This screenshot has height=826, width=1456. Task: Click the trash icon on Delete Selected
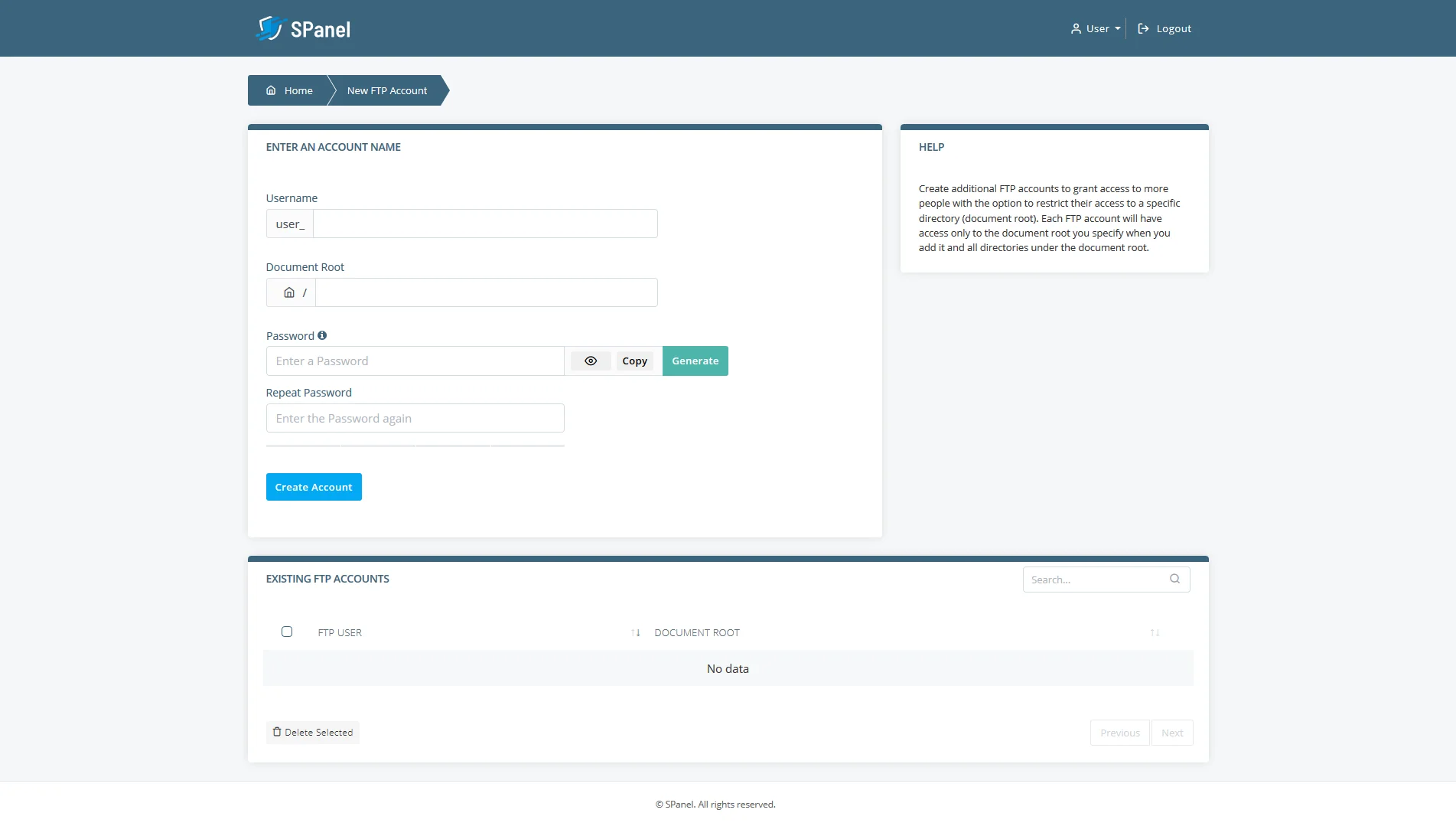click(276, 732)
